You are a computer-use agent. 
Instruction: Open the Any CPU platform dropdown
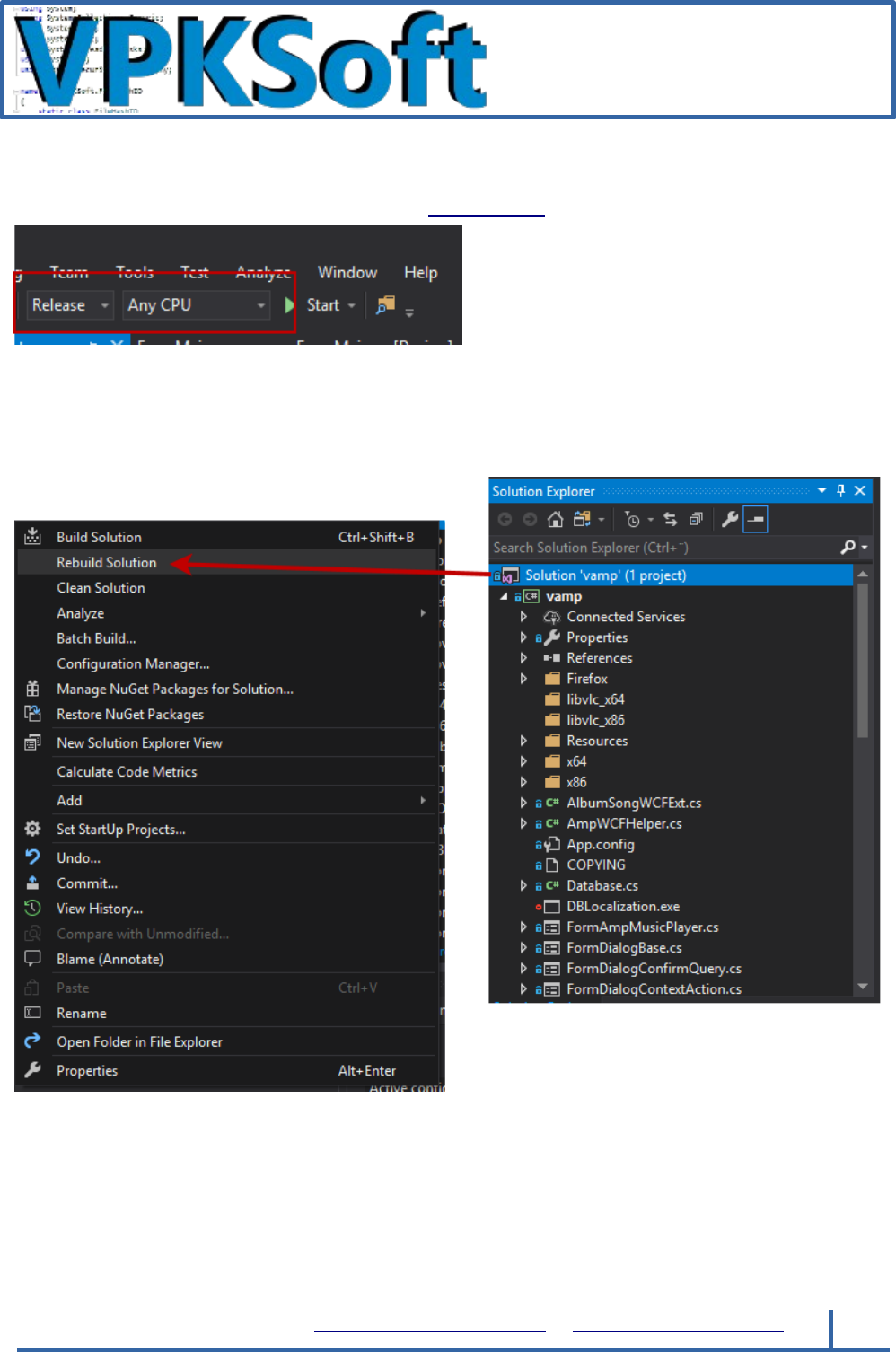point(197,305)
